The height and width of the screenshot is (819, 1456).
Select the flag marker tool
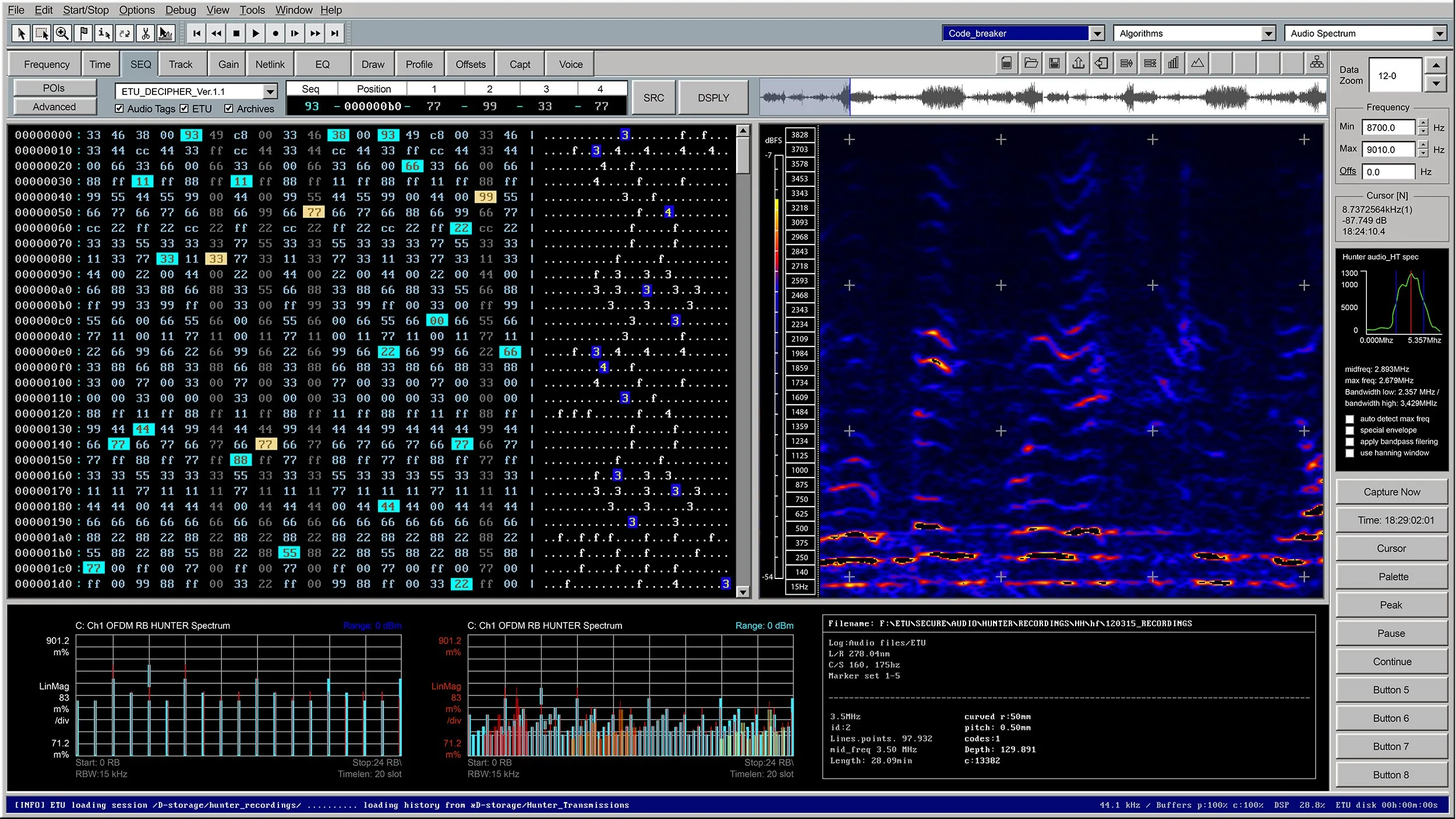click(x=83, y=33)
